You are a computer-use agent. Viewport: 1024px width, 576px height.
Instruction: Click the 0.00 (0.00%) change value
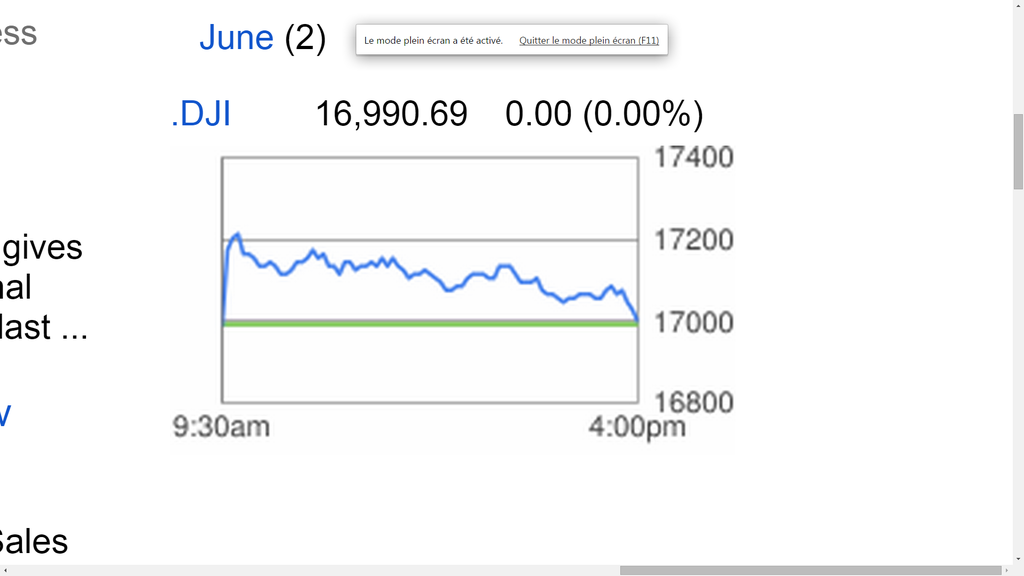point(604,114)
